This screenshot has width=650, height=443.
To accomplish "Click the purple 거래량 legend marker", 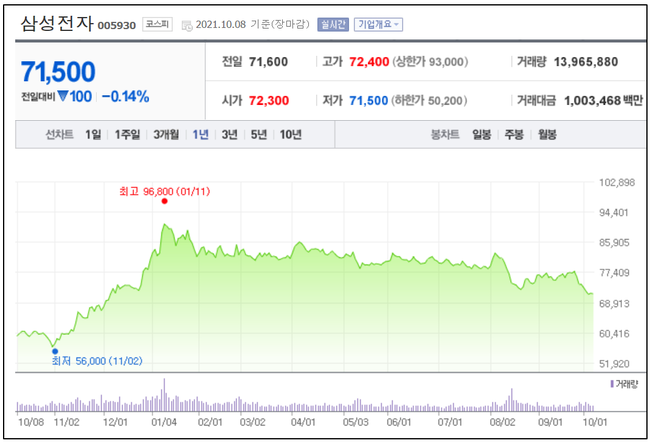I will [x=612, y=384].
